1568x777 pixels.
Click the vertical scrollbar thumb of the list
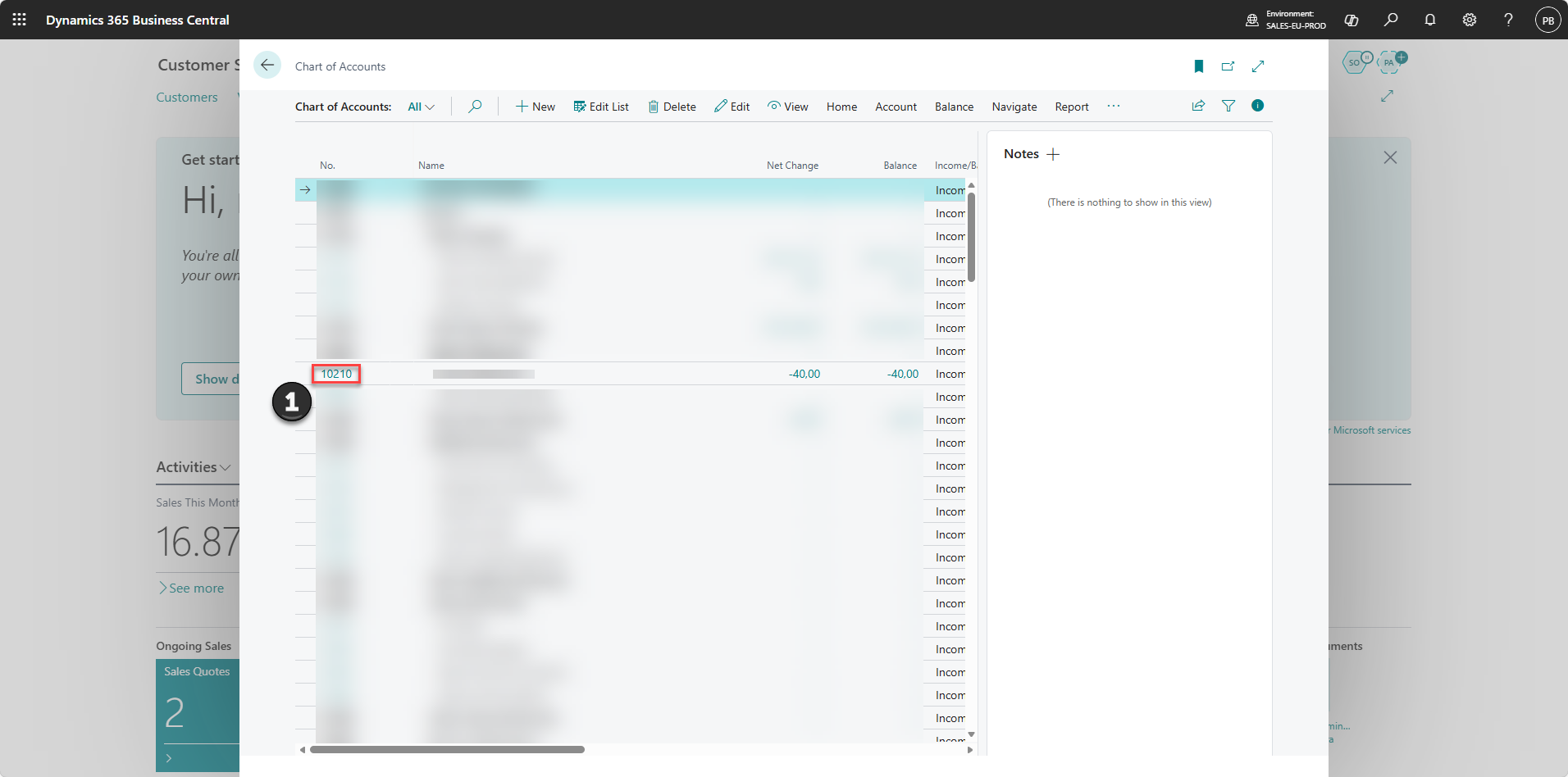(x=971, y=237)
